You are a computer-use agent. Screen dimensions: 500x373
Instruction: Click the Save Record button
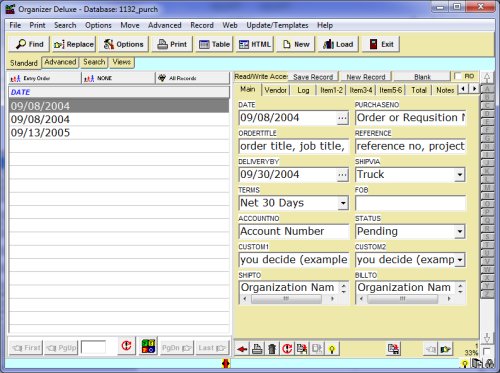(x=313, y=77)
